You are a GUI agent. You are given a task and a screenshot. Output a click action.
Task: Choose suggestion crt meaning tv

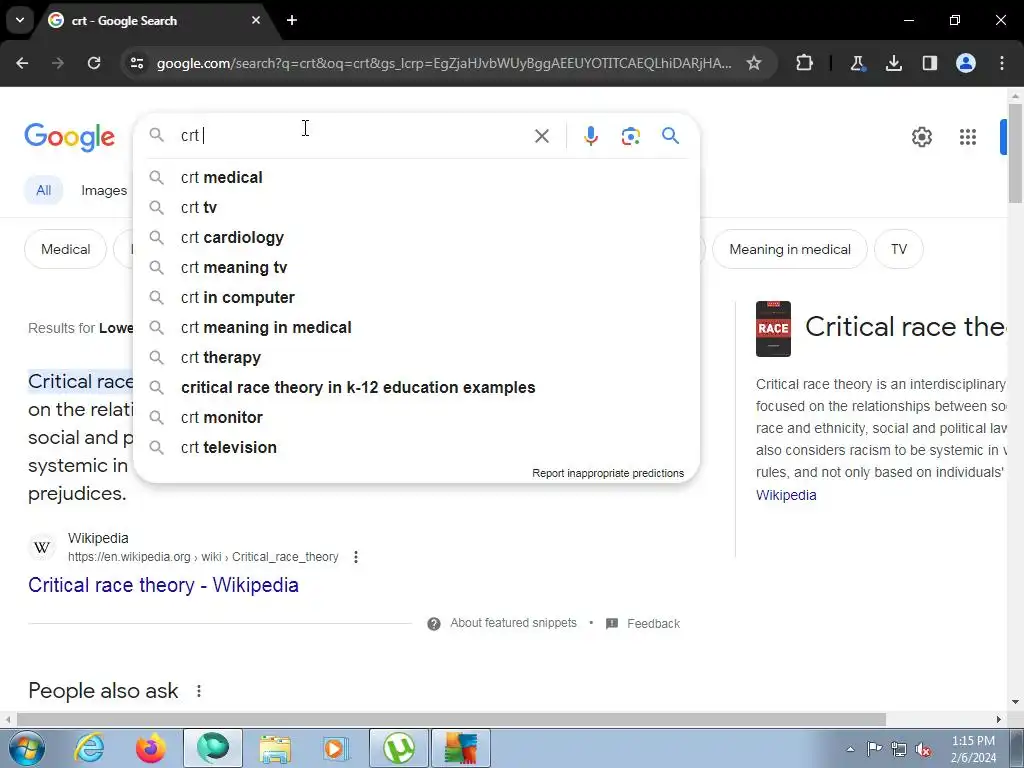pyautogui.click(x=416, y=267)
